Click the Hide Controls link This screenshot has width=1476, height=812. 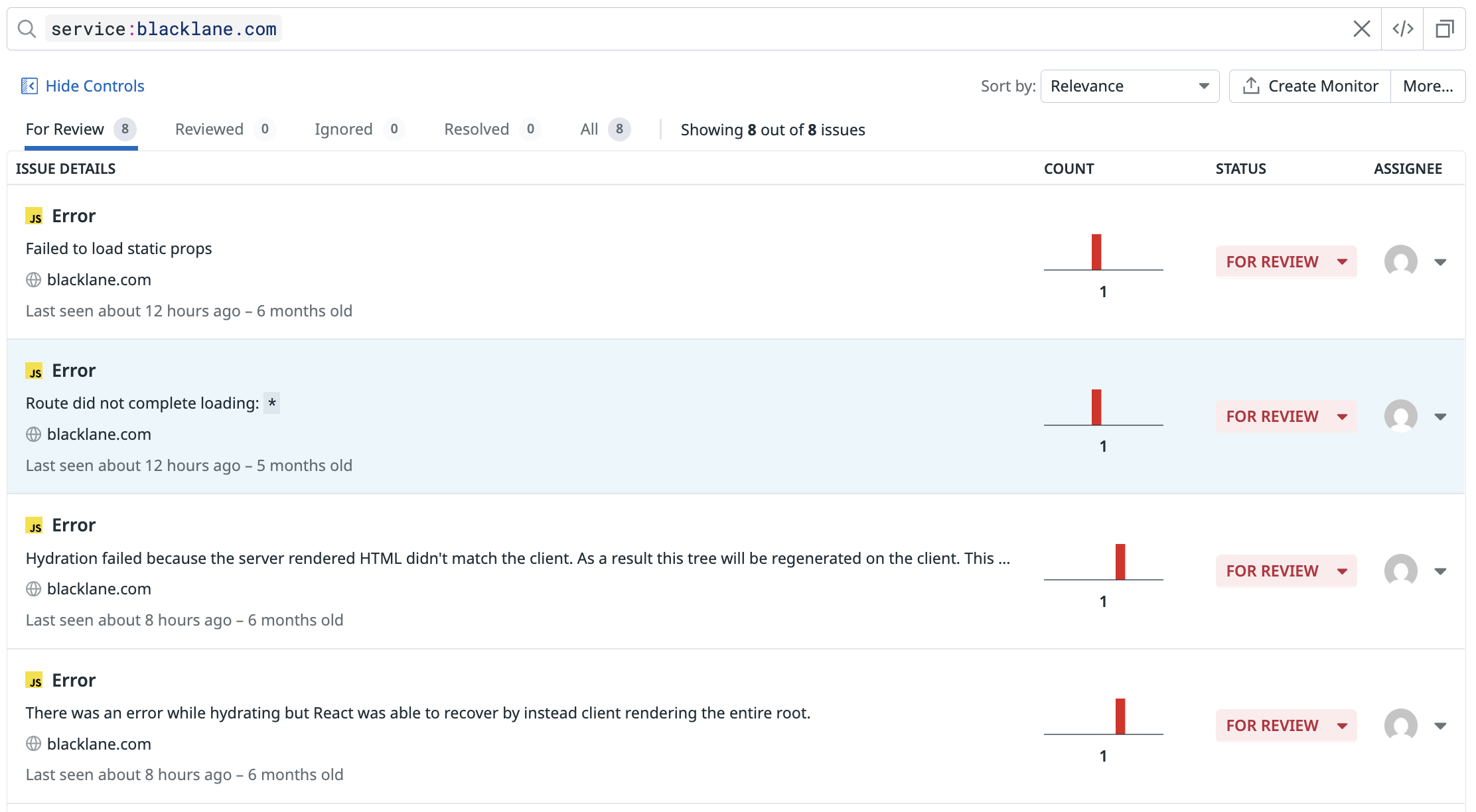(x=95, y=86)
